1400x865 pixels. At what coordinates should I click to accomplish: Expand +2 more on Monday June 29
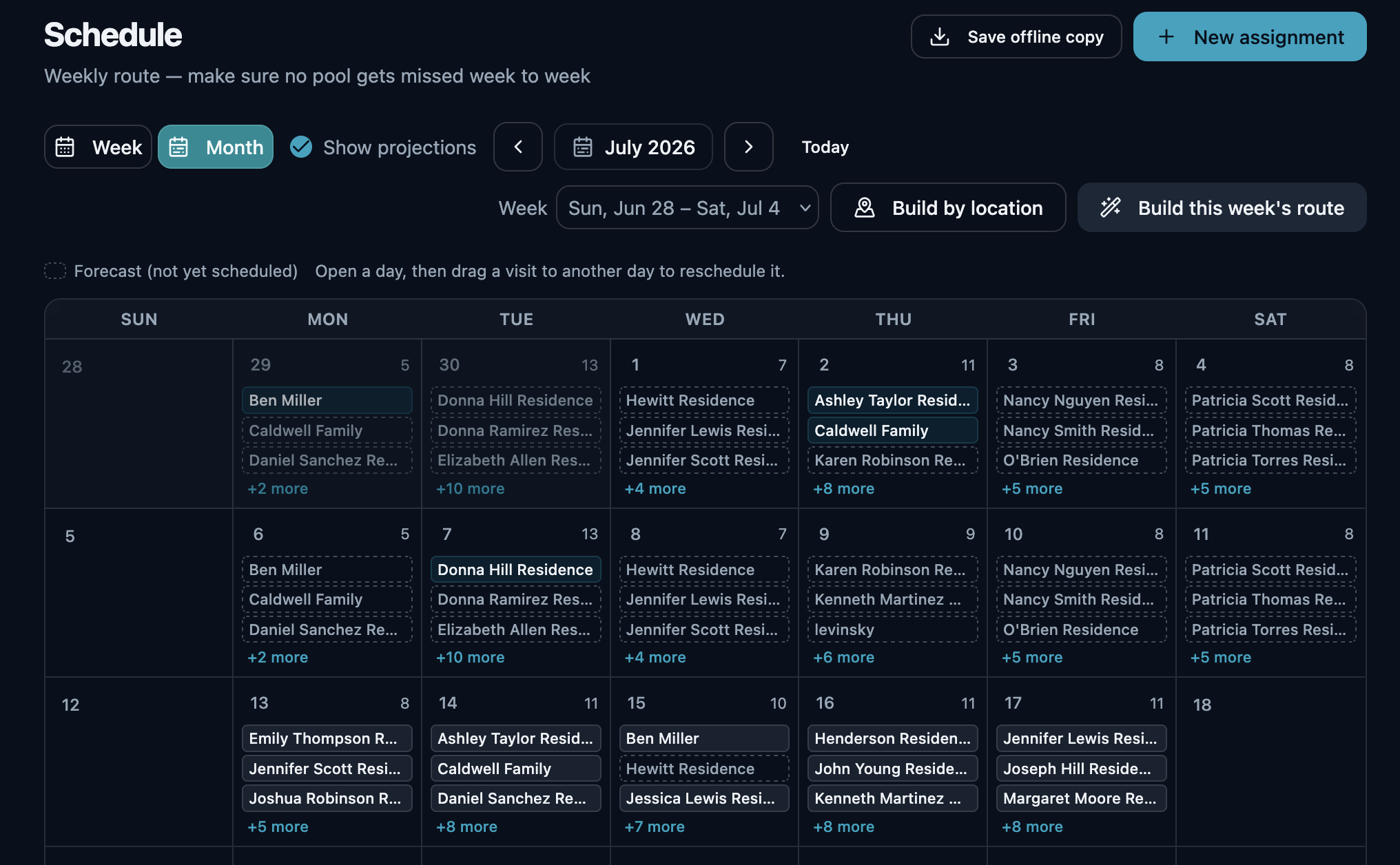click(278, 488)
